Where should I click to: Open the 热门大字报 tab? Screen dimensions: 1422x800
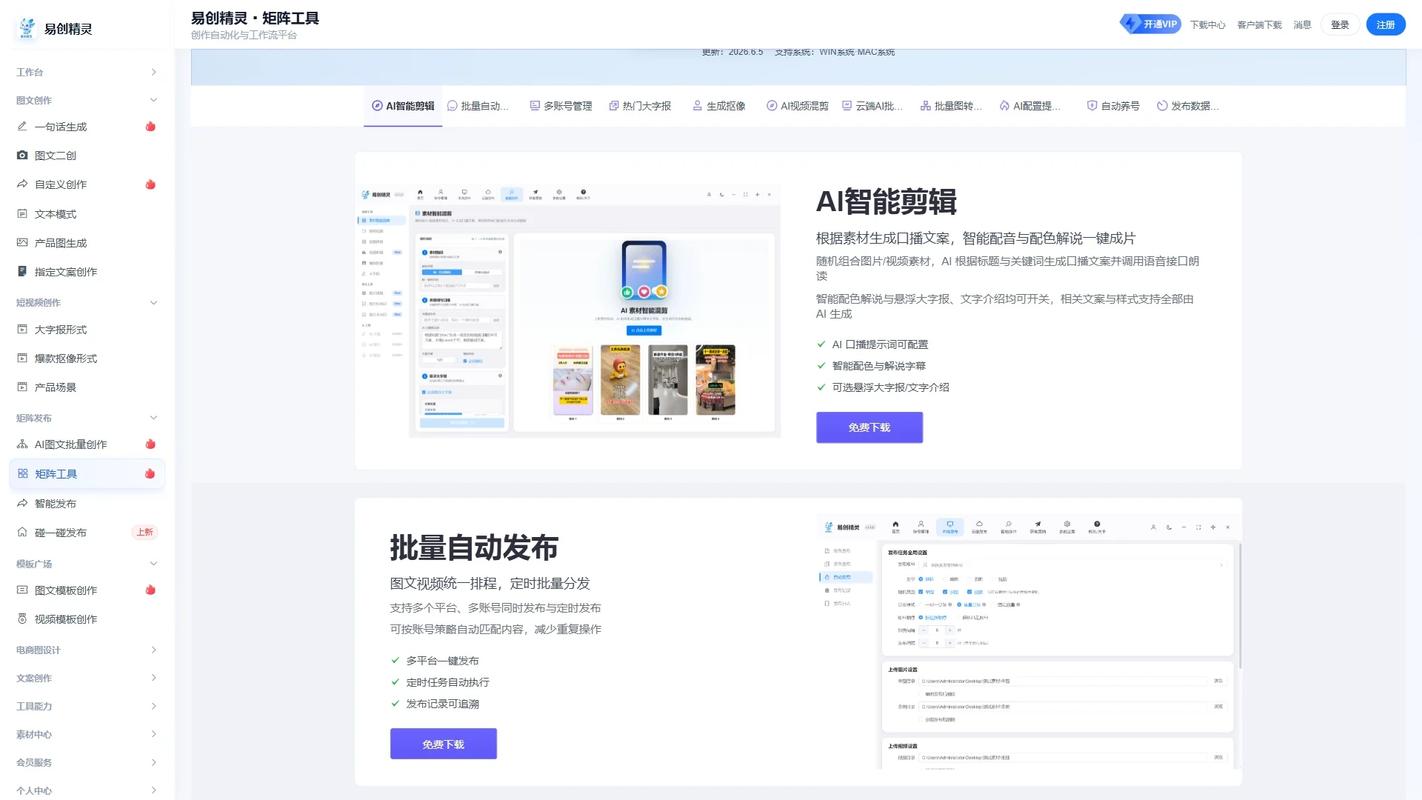tap(640, 106)
